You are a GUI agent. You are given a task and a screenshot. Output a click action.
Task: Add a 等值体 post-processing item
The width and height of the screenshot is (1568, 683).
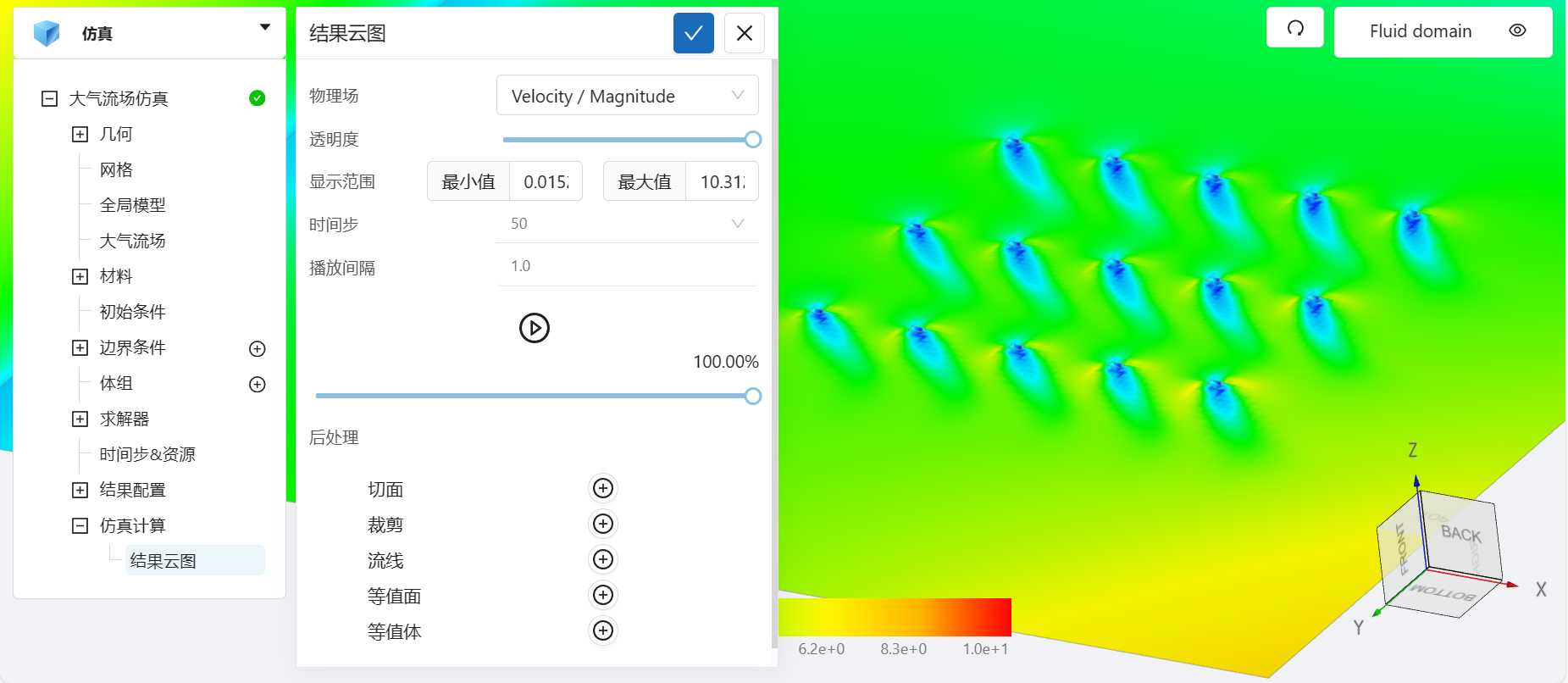[603, 630]
